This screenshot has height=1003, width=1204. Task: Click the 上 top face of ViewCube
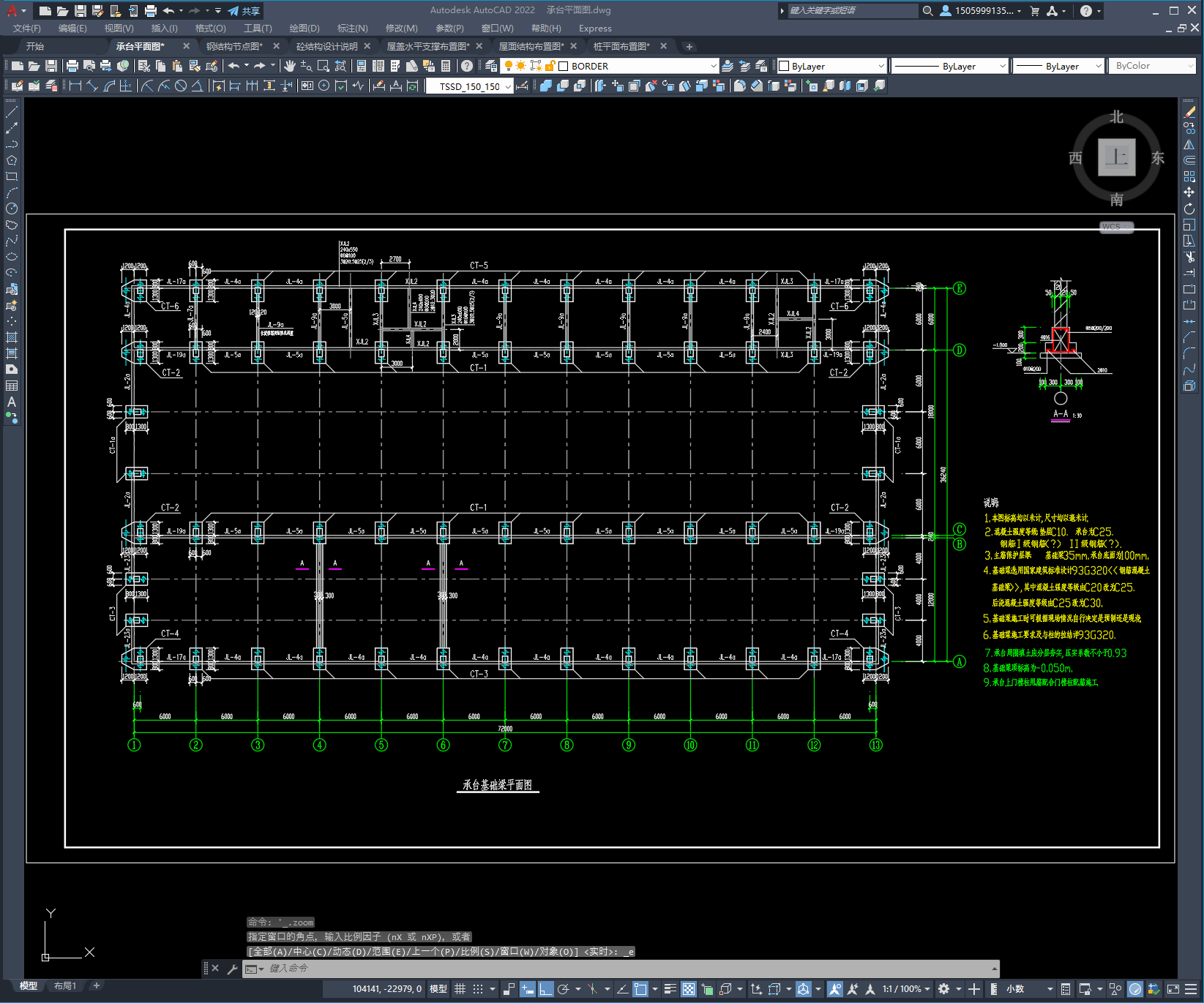tap(1116, 157)
